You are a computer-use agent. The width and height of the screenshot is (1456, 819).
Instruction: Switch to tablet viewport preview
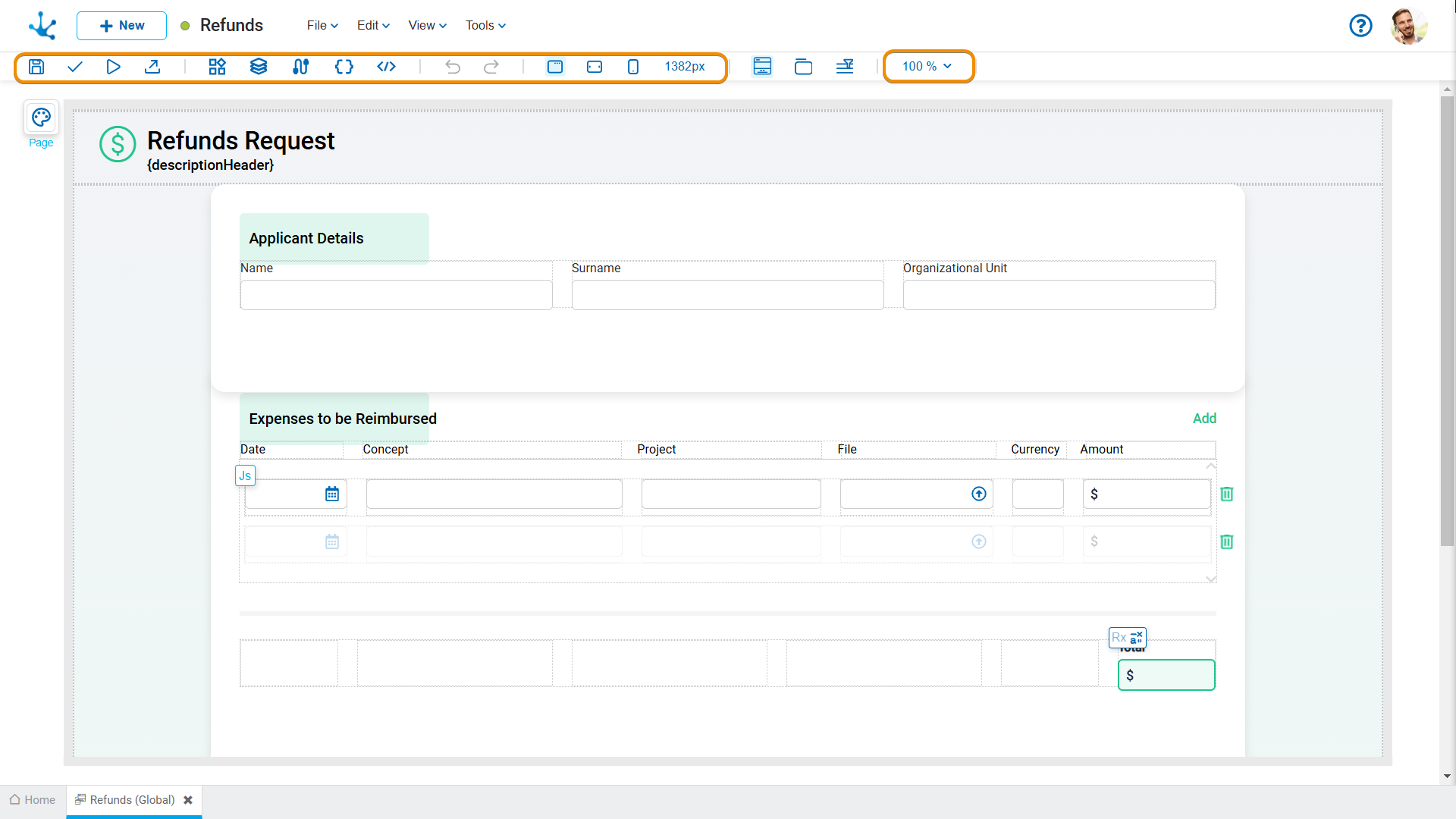point(595,67)
